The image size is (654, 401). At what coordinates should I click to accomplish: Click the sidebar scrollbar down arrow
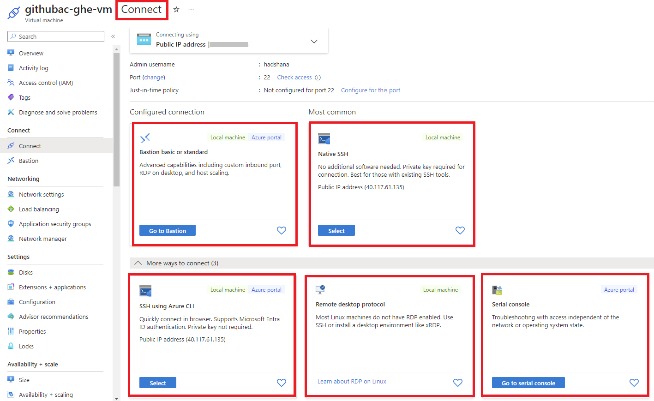tap(116, 398)
